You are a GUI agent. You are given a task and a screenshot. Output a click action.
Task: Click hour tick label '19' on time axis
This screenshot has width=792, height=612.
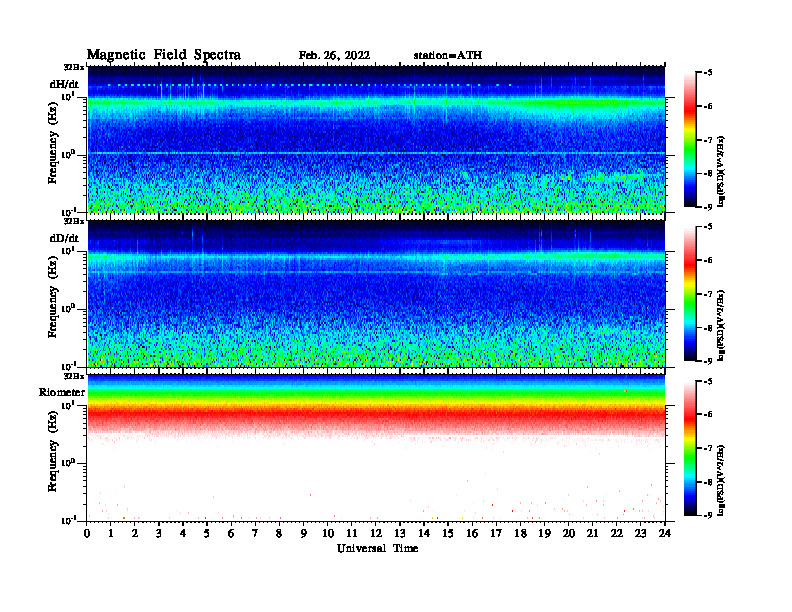(x=544, y=533)
